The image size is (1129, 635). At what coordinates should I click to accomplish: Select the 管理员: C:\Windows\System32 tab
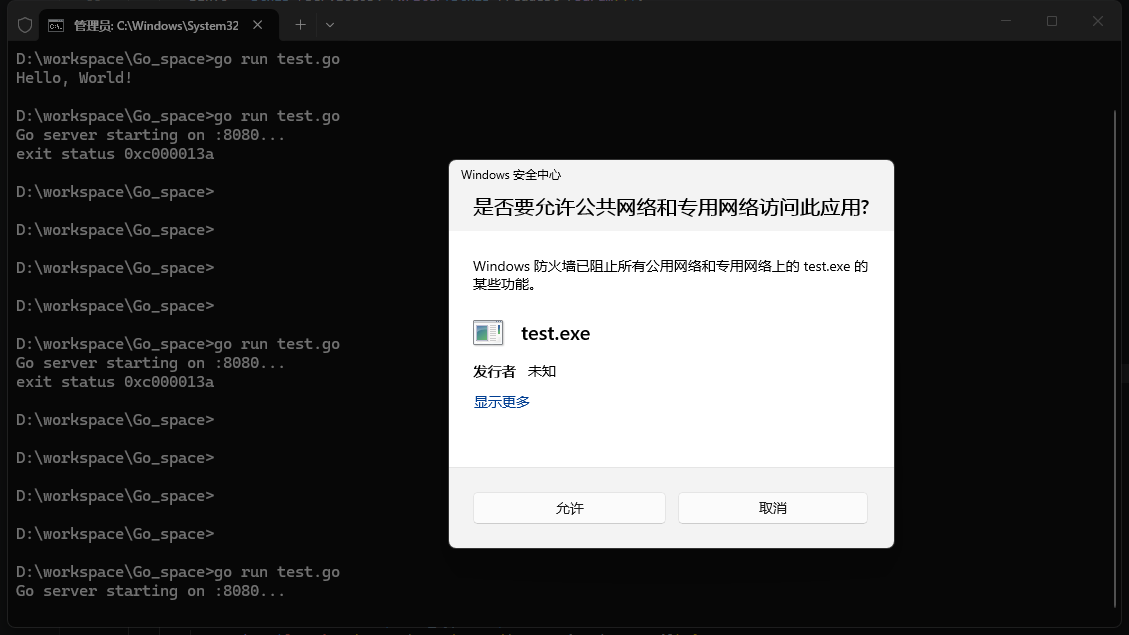pos(156,25)
